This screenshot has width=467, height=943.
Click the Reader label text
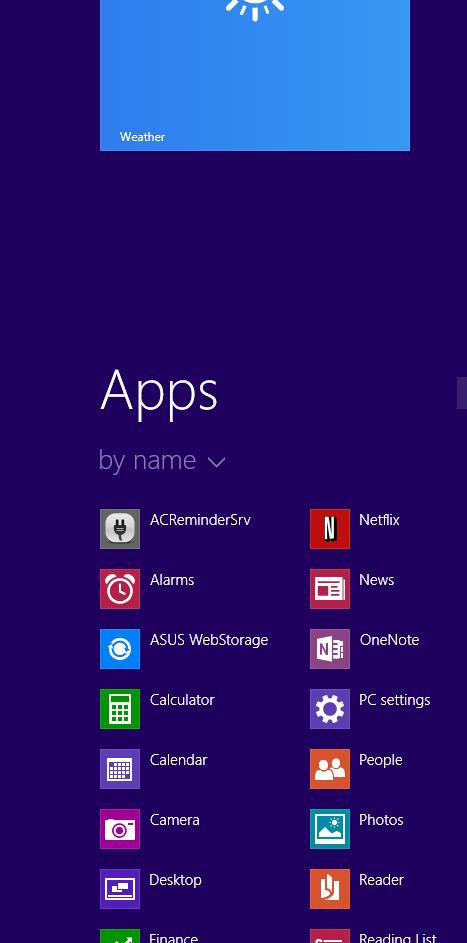[381, 880]
